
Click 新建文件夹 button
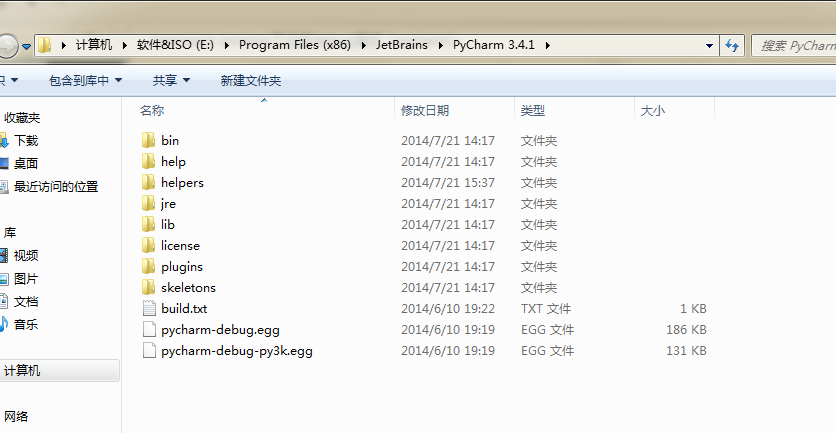tap(251, 81)
